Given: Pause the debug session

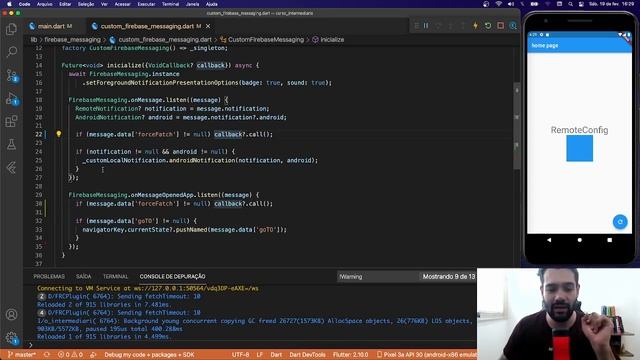Looking at the screenshot, I should coord(426,26).
